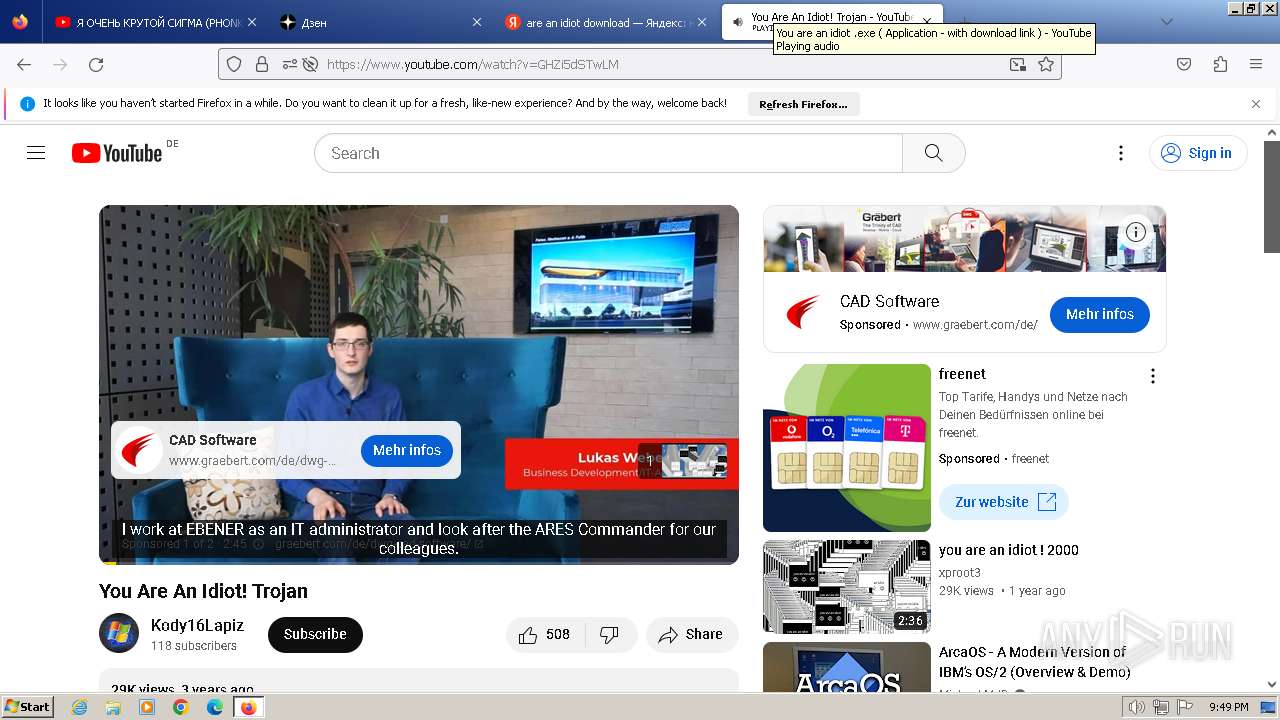This screenshot has height=720, width=1280.
Task: Subscribe to Kody16Lapiz
Action: 315,634
